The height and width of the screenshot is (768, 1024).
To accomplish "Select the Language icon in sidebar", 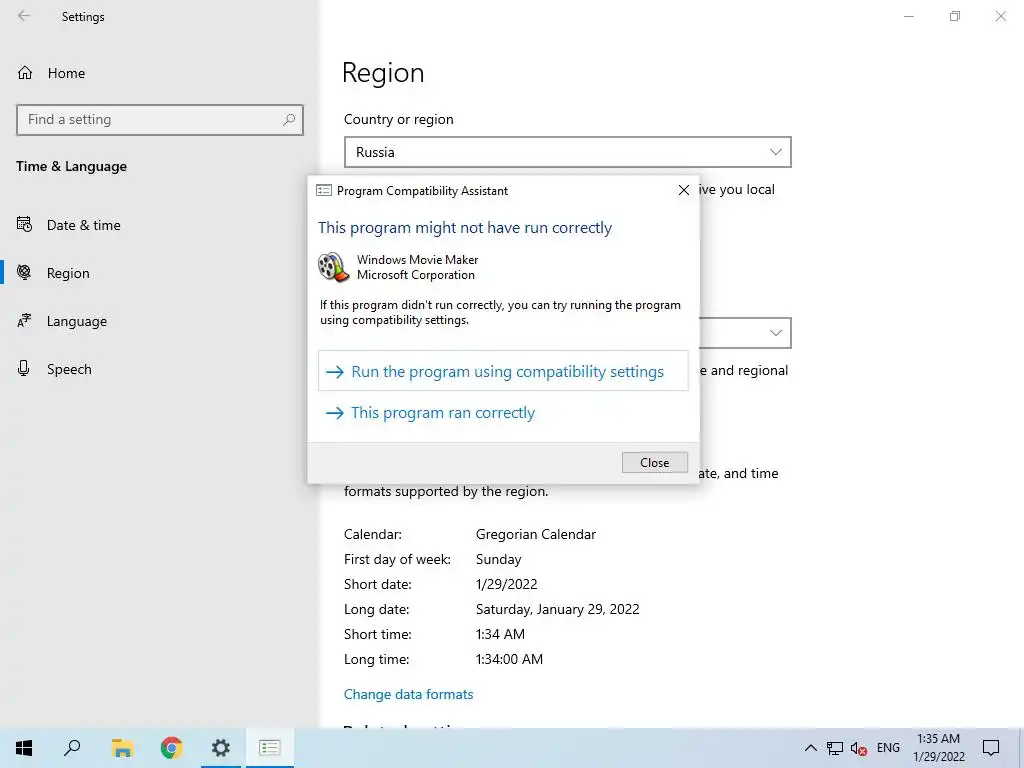I will point(24,321).
